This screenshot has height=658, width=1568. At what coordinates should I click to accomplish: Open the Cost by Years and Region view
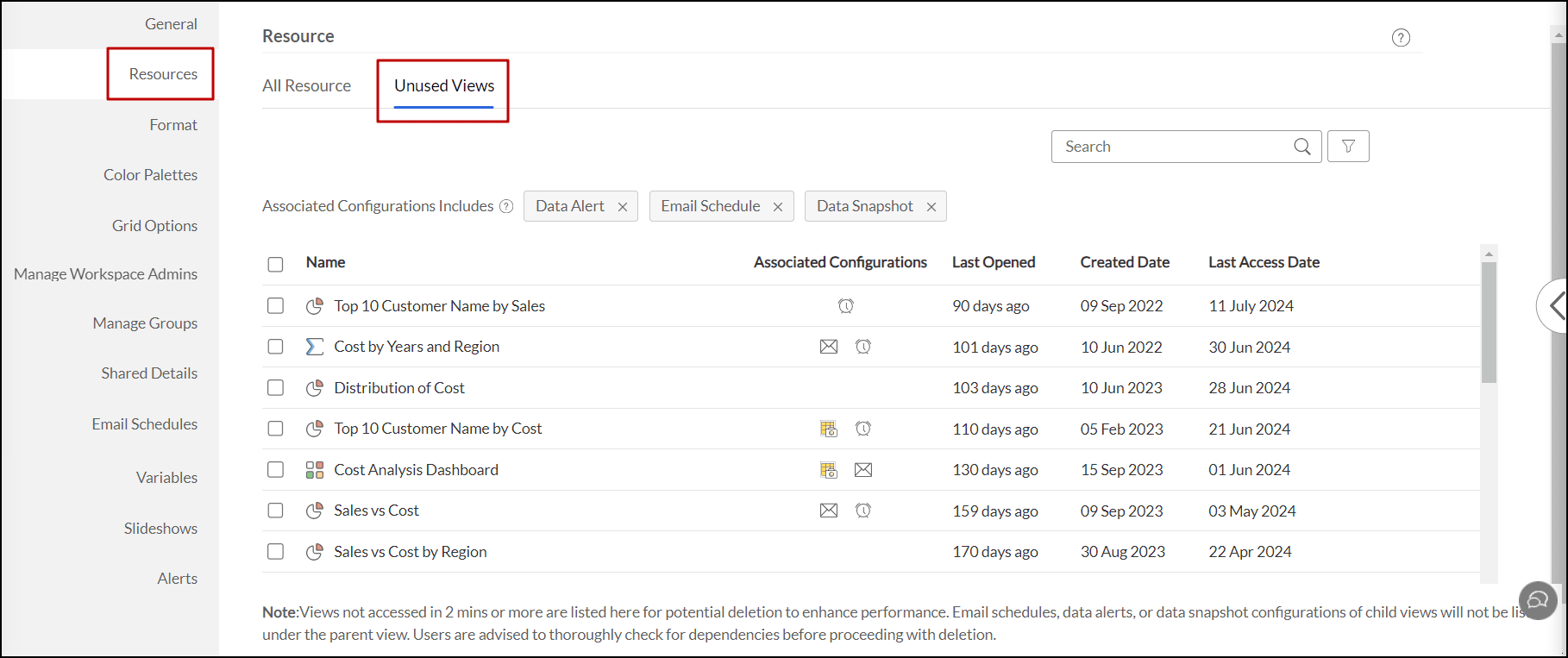(x=416, y=347)
